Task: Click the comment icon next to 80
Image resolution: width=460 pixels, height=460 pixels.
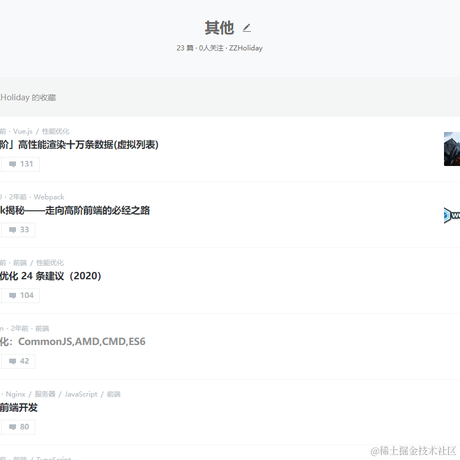Action: pyautogui.click(x=12, y=427)
